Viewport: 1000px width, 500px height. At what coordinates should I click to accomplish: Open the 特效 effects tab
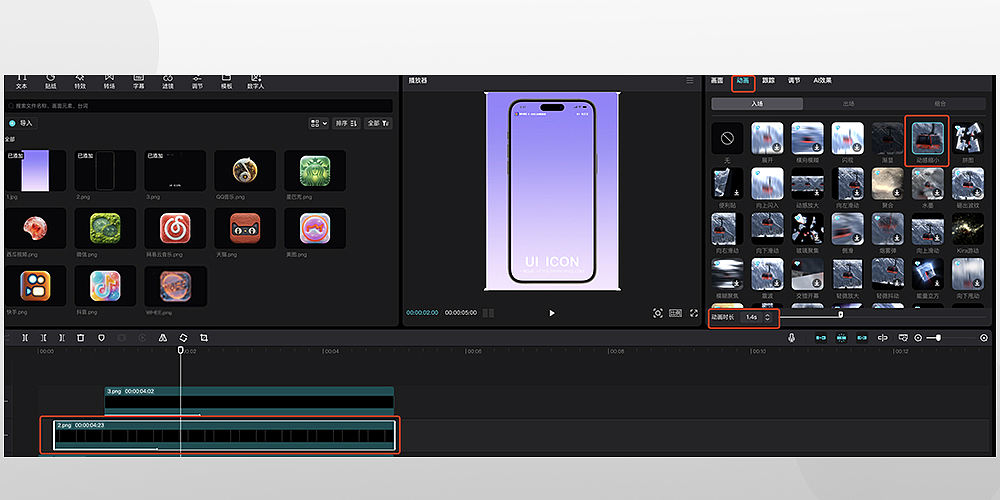(x=80, y=81)
